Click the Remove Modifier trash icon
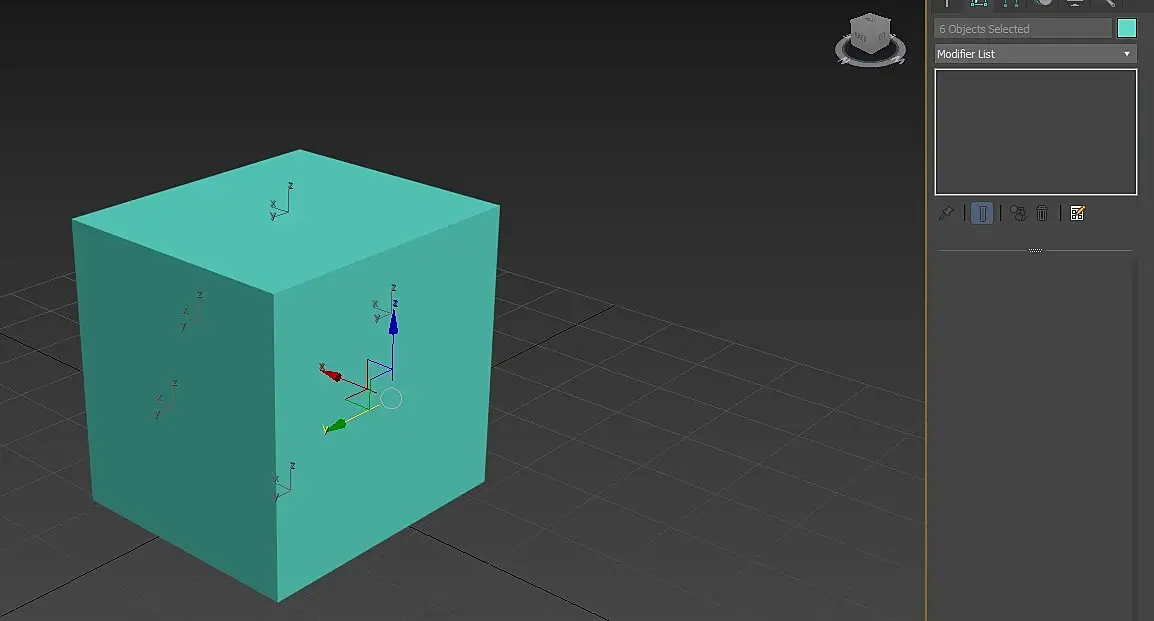Image resolution: width=1154 pixels, height=621 pixels. point(1042,213)
